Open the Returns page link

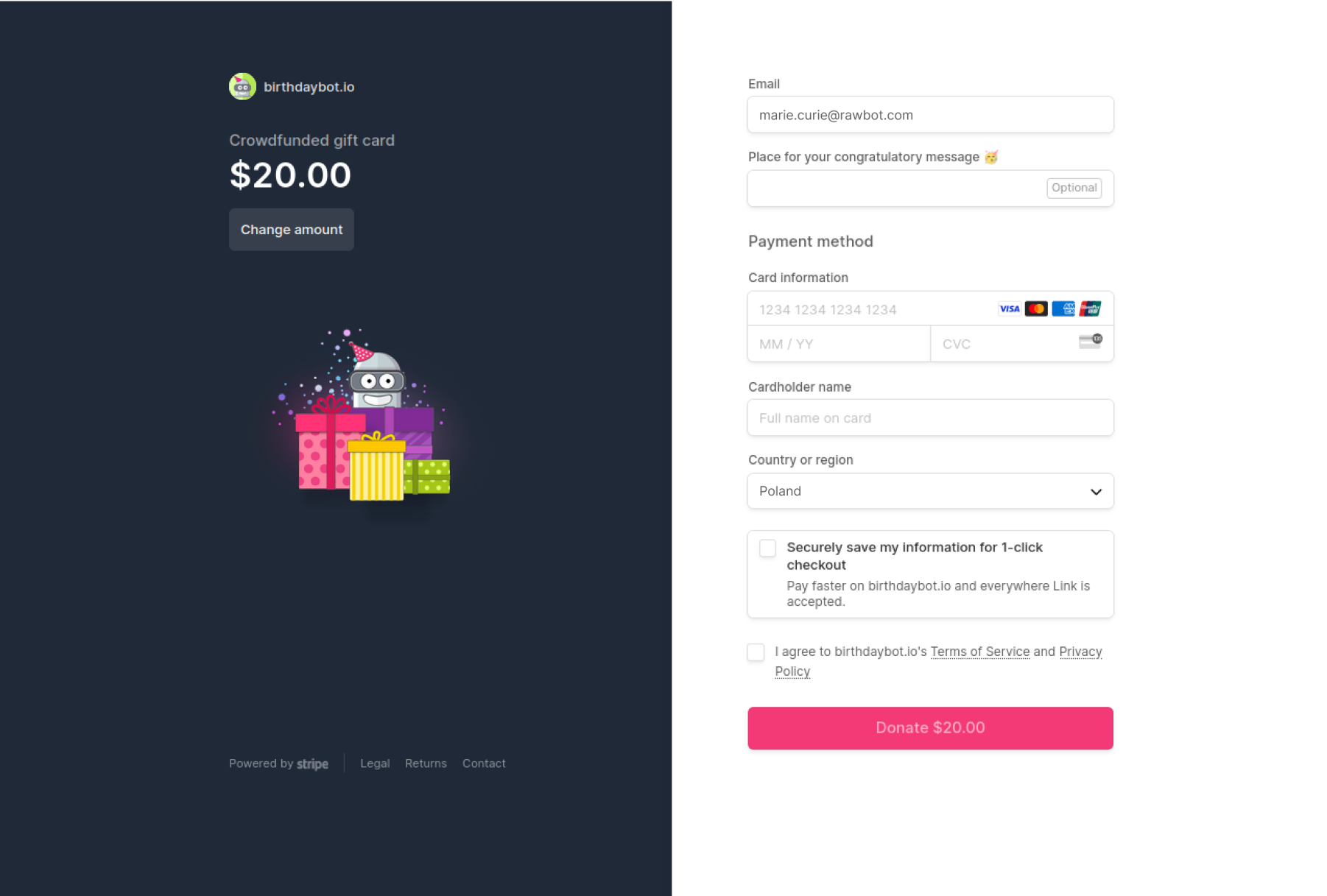[x=426, y=763]
